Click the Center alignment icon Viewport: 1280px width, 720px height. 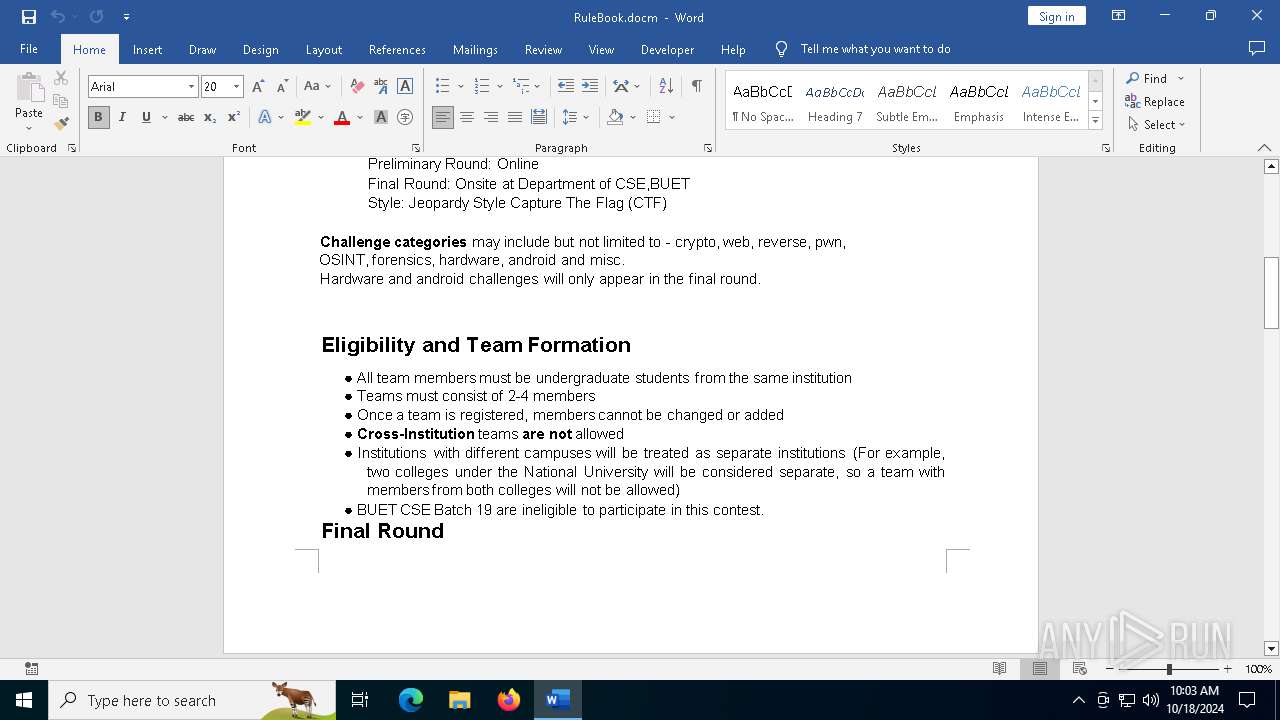(467, 117)
